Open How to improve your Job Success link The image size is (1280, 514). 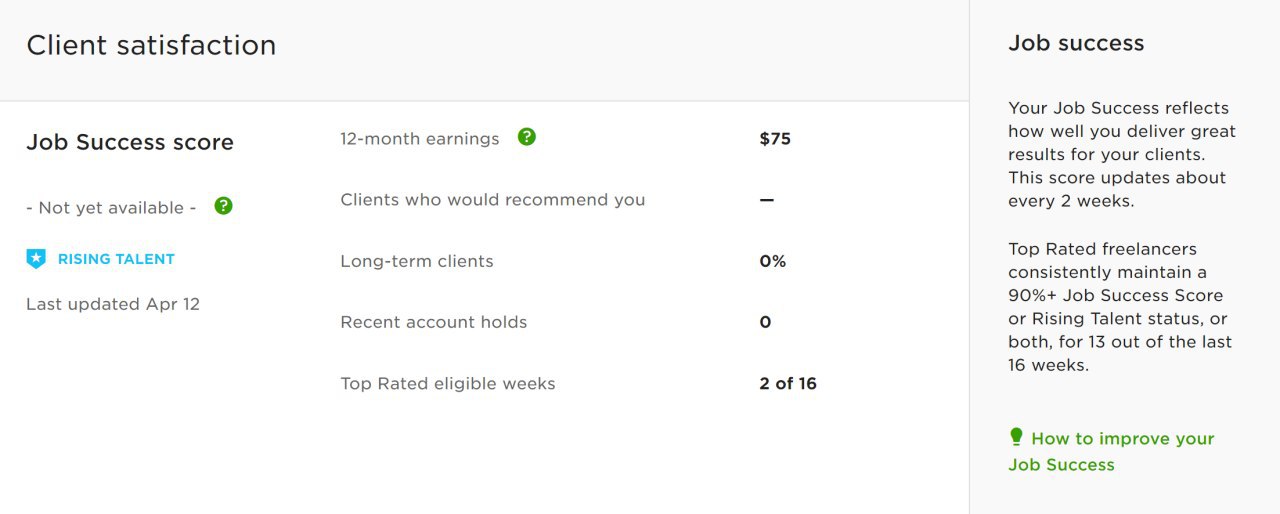[1111, 451]
